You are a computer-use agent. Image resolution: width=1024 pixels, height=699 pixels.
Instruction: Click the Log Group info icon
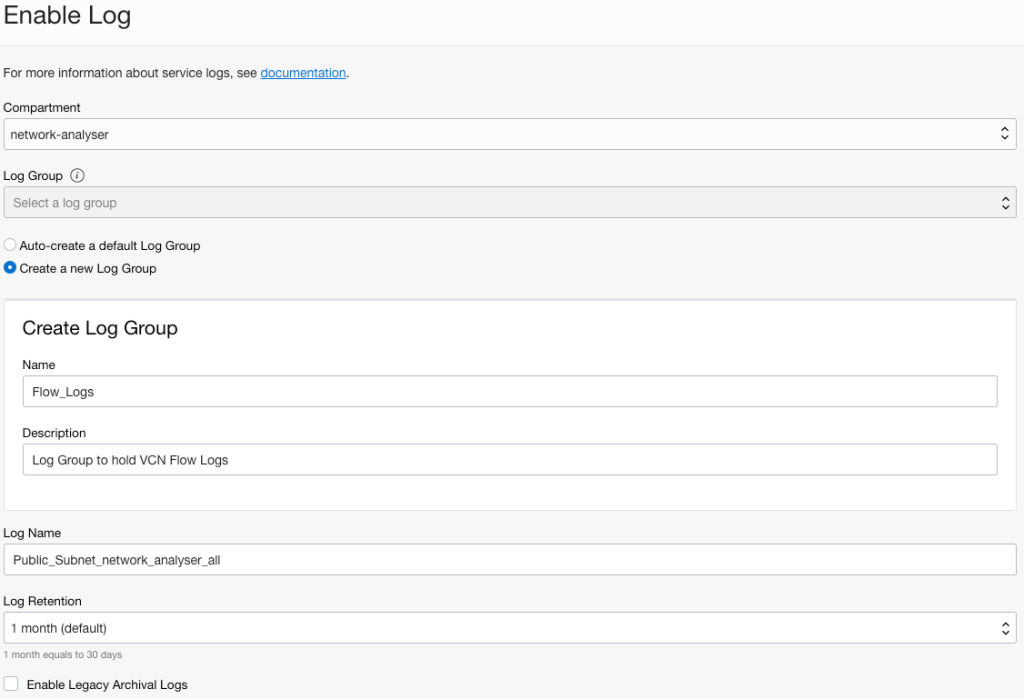[77, 176]
